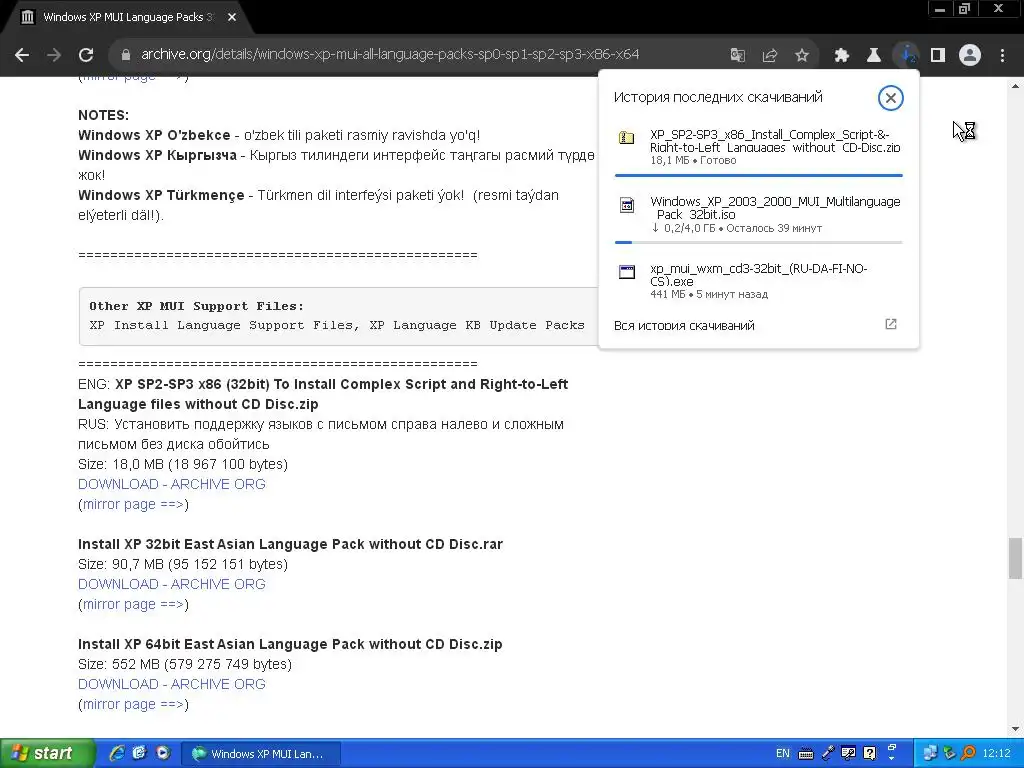Click the language bar keyboard icon

(x=806, y=754)
